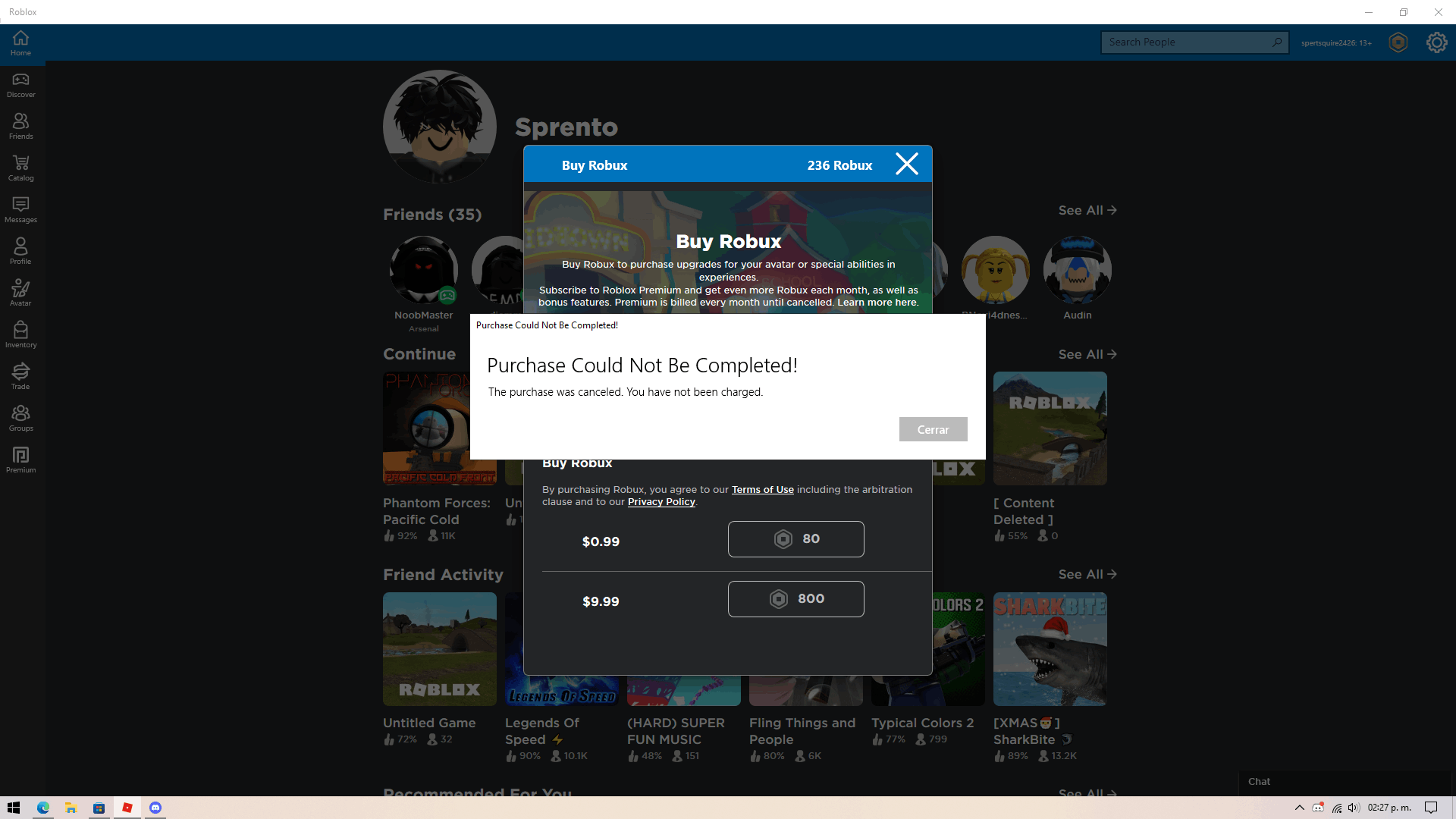
Task: Open friend Audin's avatar
Action: [1078, 270]
